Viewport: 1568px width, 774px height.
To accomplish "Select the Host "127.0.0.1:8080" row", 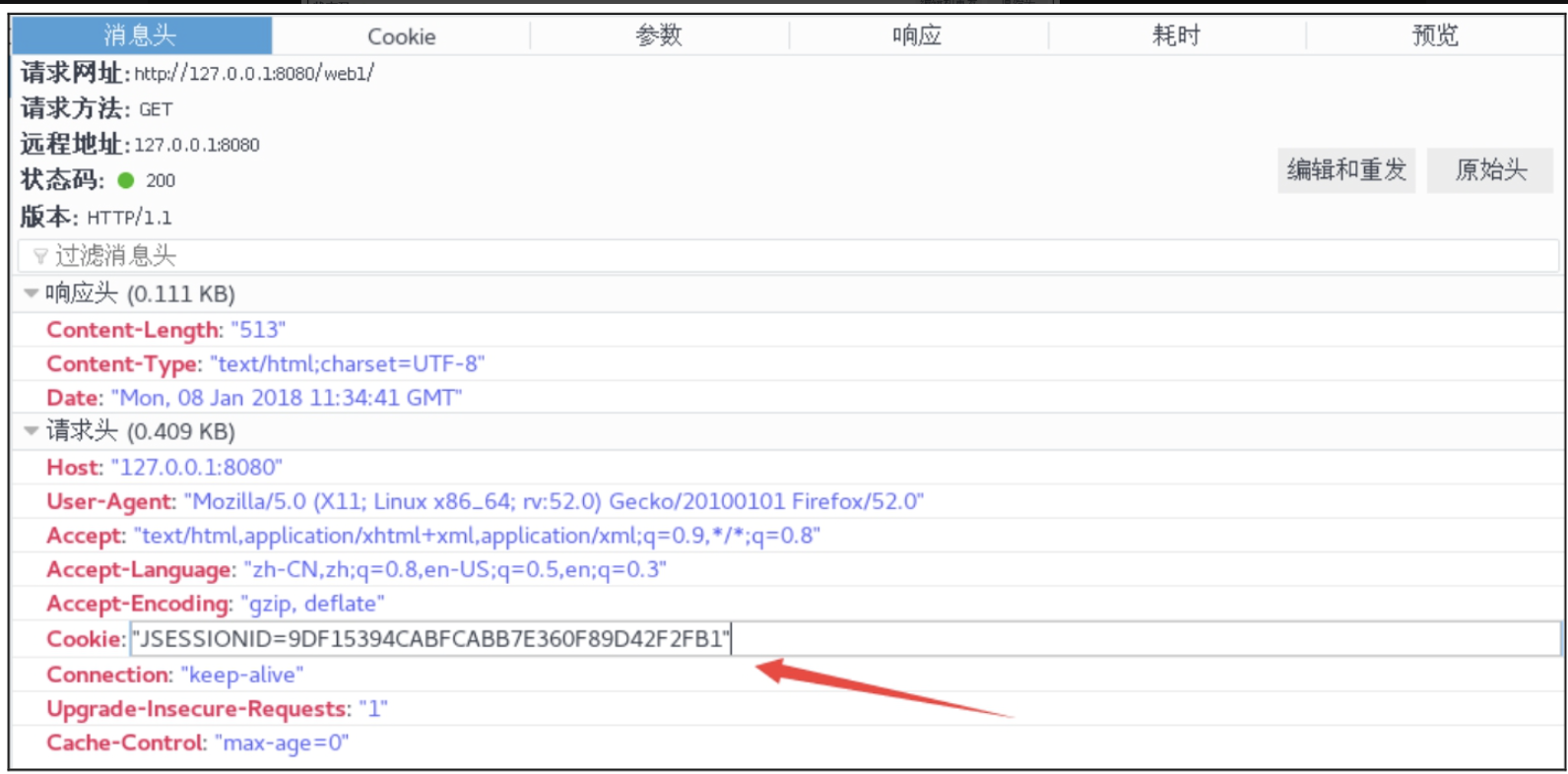I will (x=788, y=468).
